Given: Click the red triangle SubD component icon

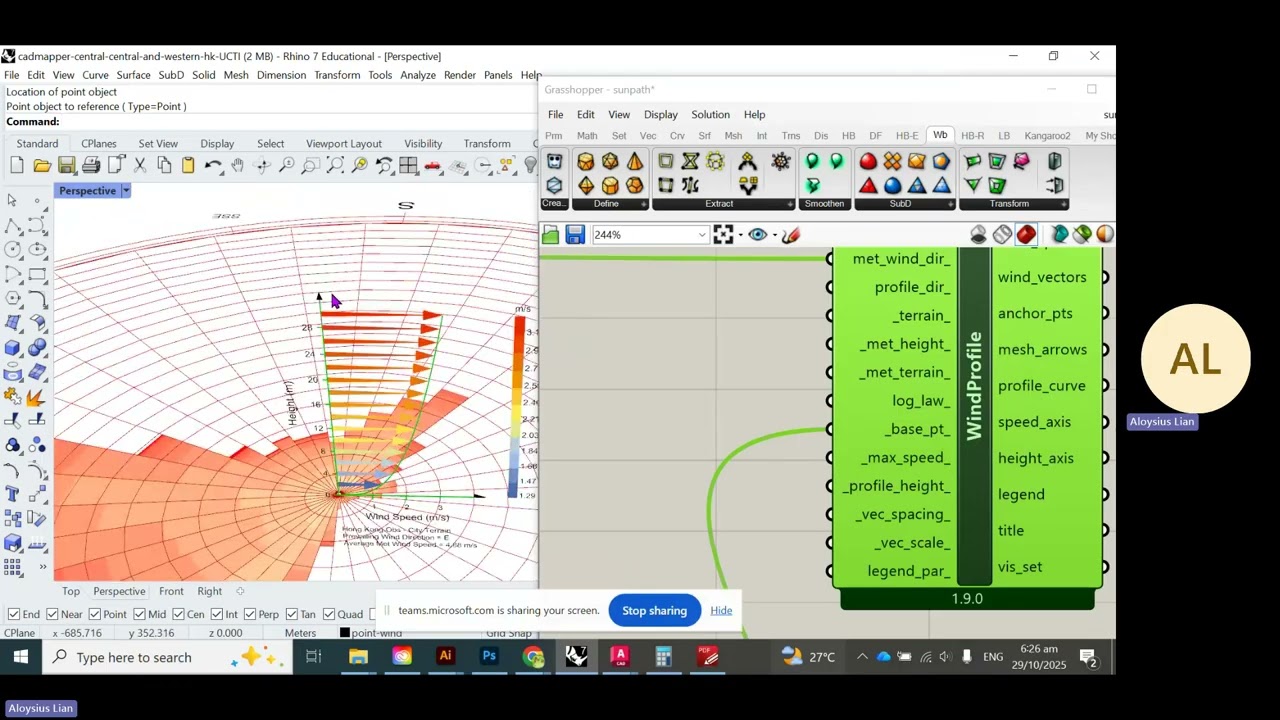Looking at the screenshot, I should point(868,186).
